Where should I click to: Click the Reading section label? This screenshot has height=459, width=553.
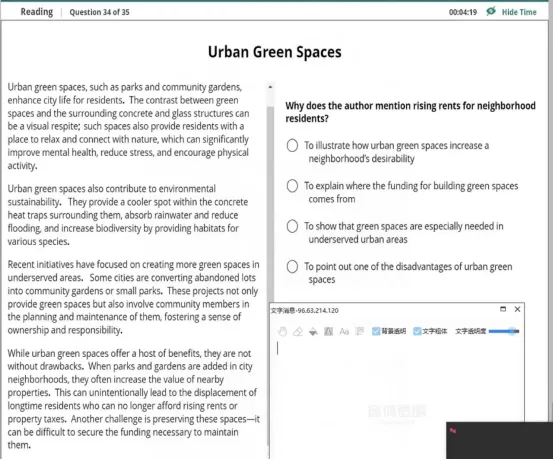pos(37,12)
